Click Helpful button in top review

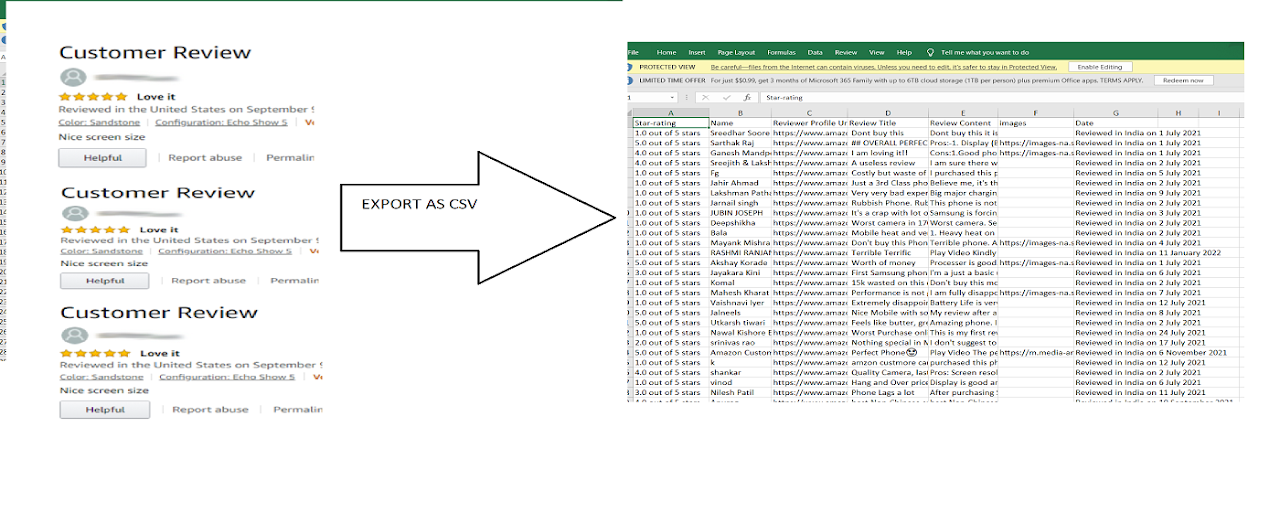tap(102, 157)
